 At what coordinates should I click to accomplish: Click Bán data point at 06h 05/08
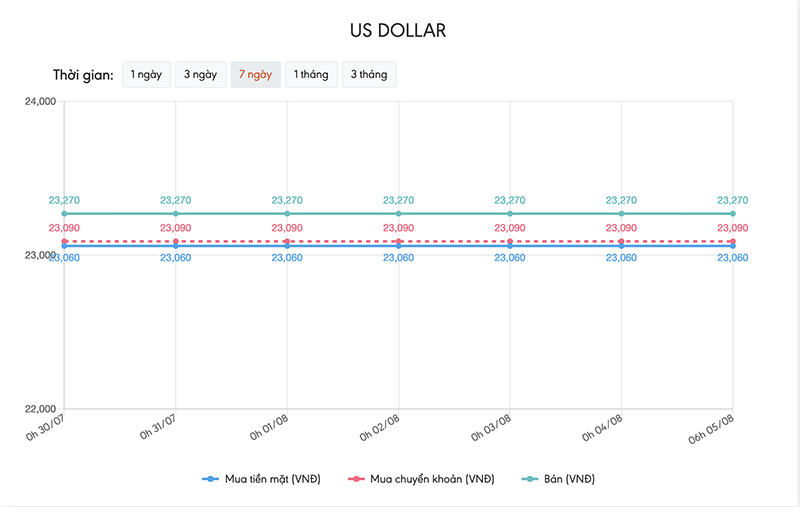pyautogui.click(x=733, y=213)
